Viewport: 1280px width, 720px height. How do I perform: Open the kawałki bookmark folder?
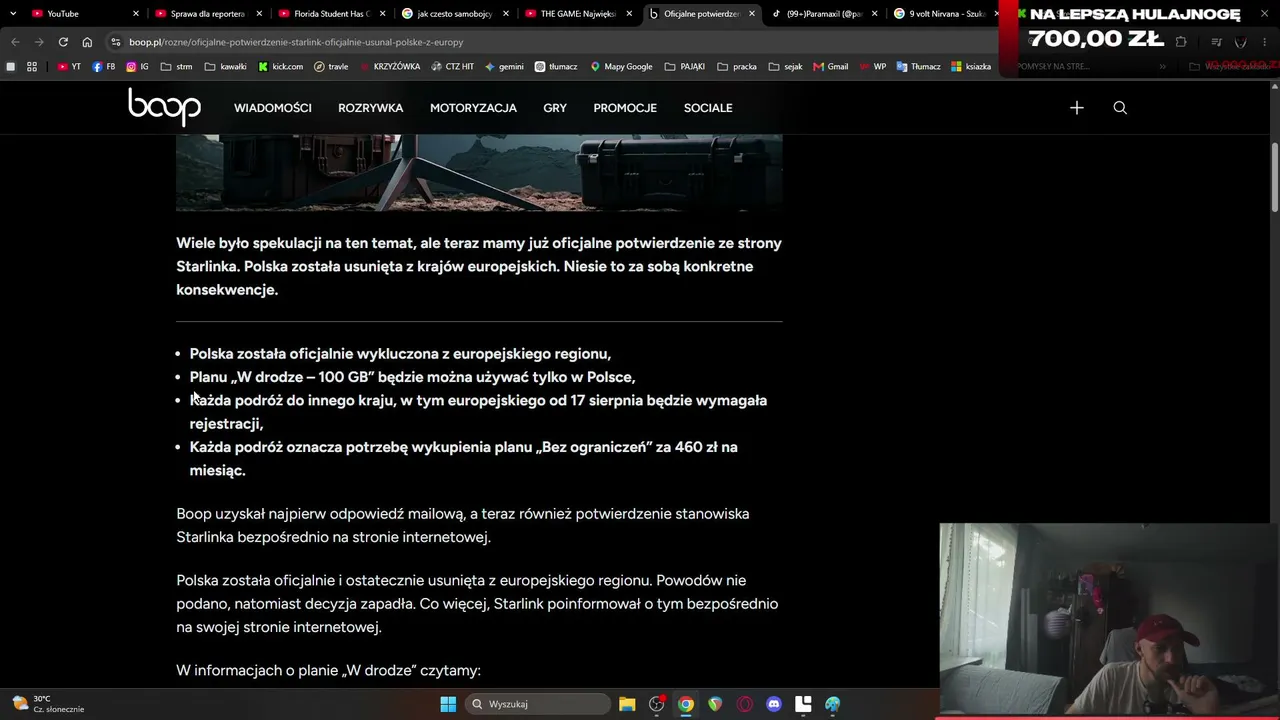click(225, 67)
